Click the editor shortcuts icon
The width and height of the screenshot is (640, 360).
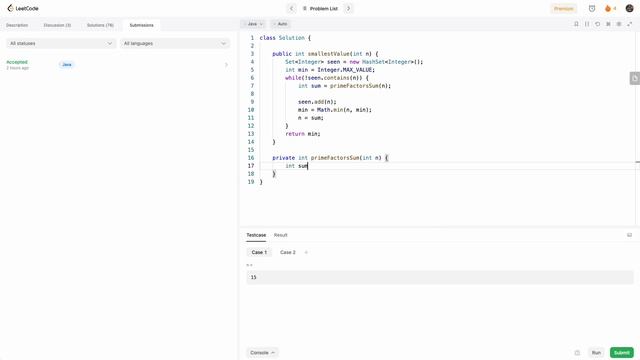tap(608, 24)
